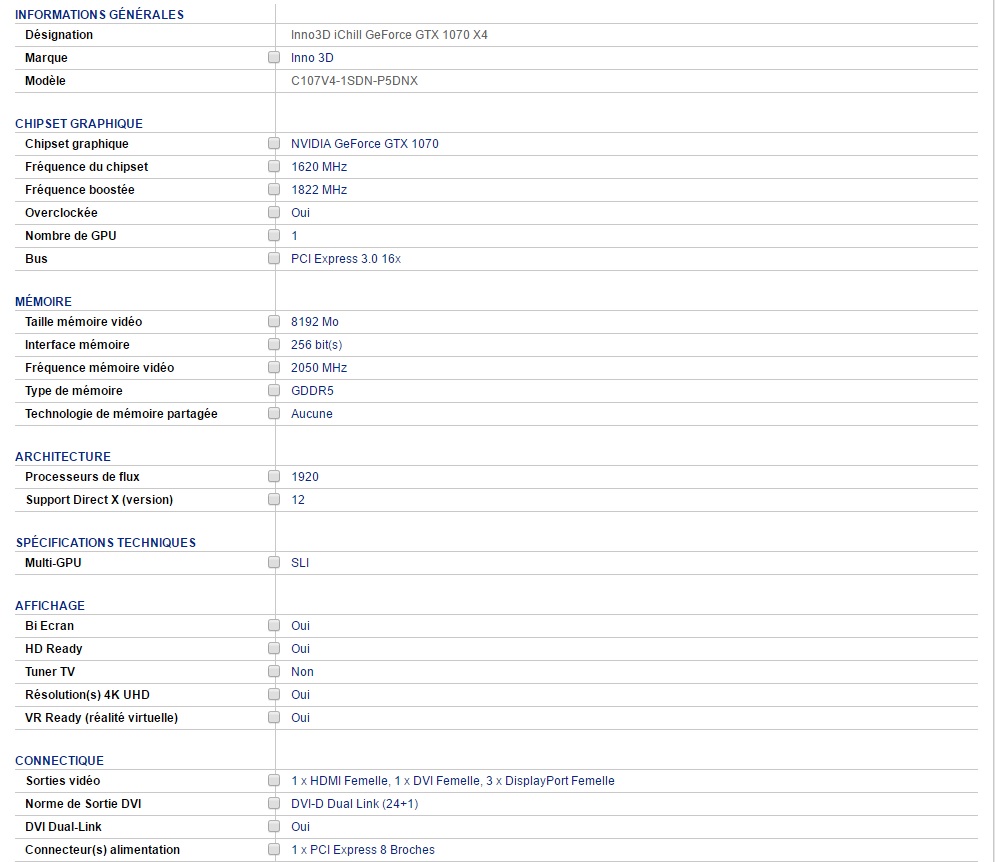The width and height of the screenshot is (995, 862).
Task: Check the box next to Marque Inno 3D
Action: (274, 58)
